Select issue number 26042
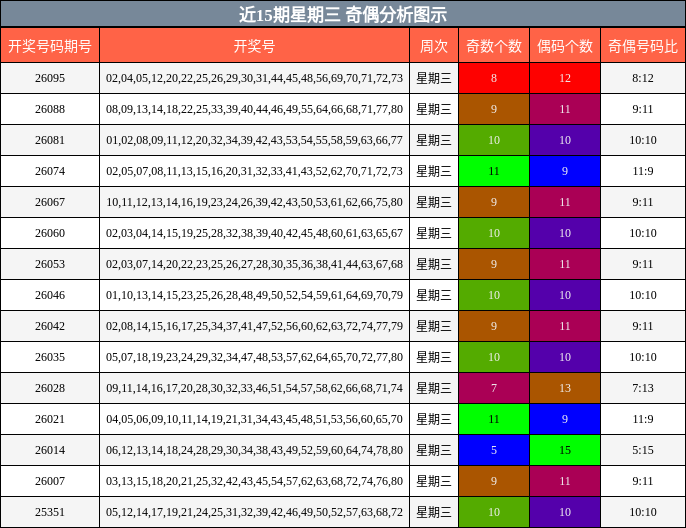Viewport: 686px width, 528px height. (50, 326)
